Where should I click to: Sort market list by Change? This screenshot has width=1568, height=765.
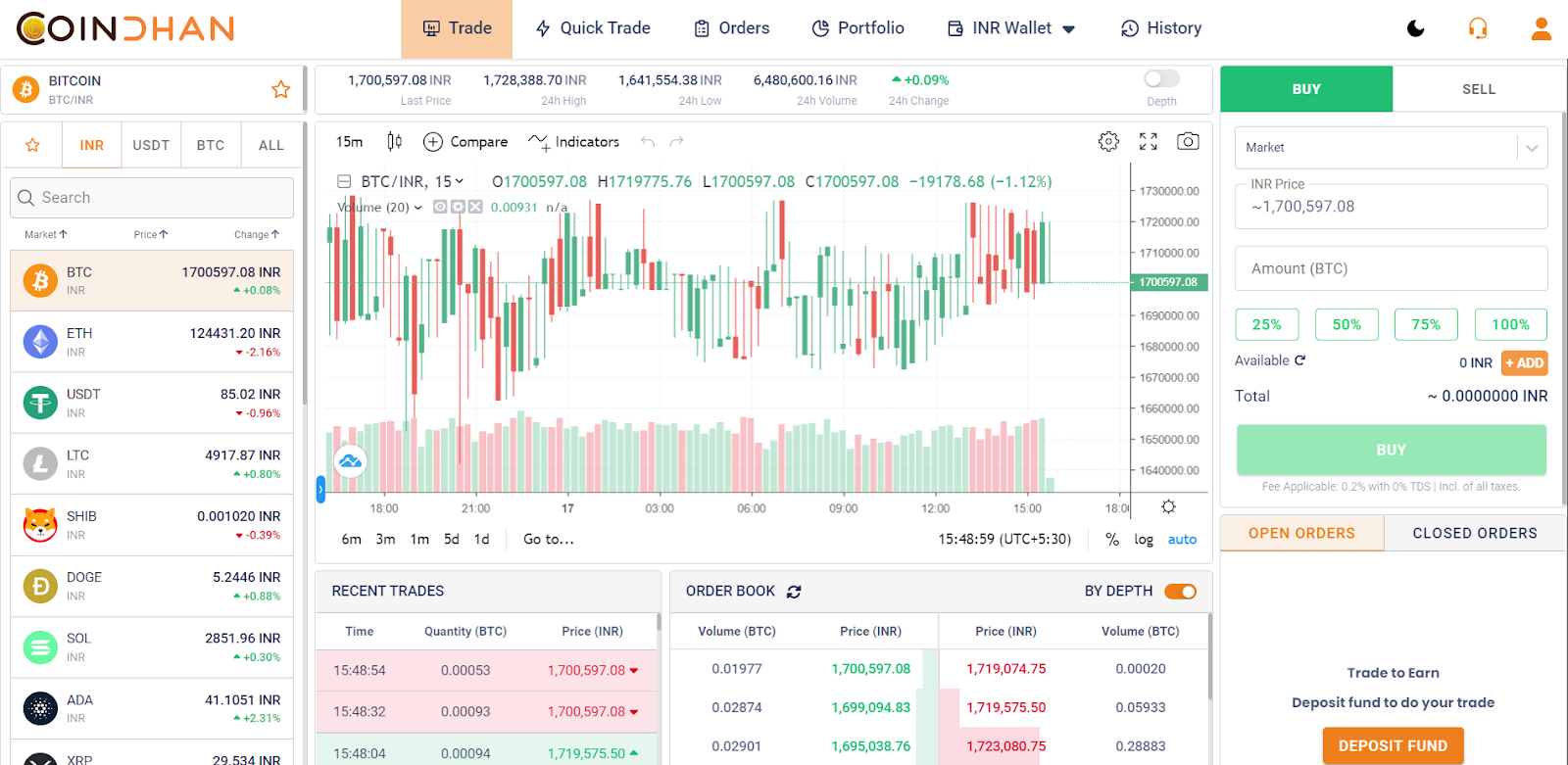257,235
